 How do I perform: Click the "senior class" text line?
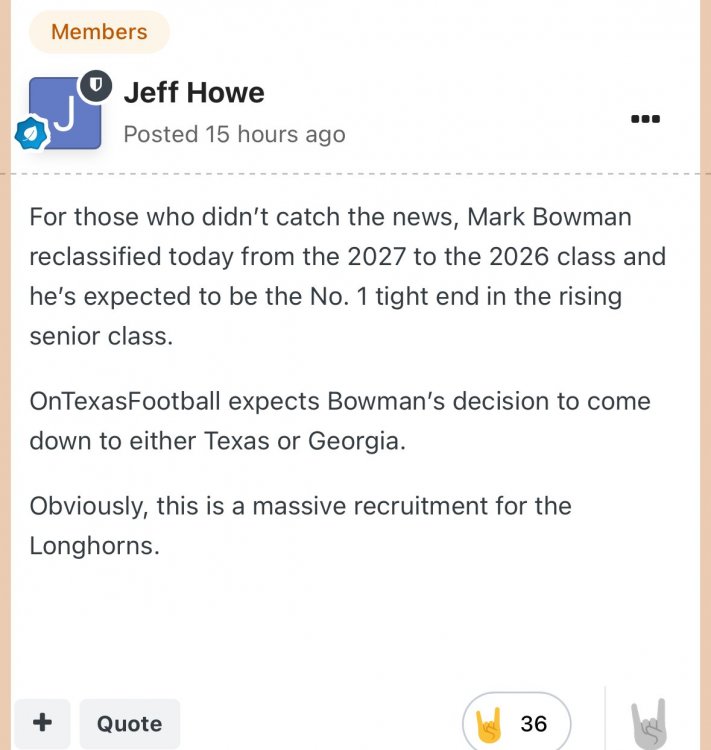(100, 336)
